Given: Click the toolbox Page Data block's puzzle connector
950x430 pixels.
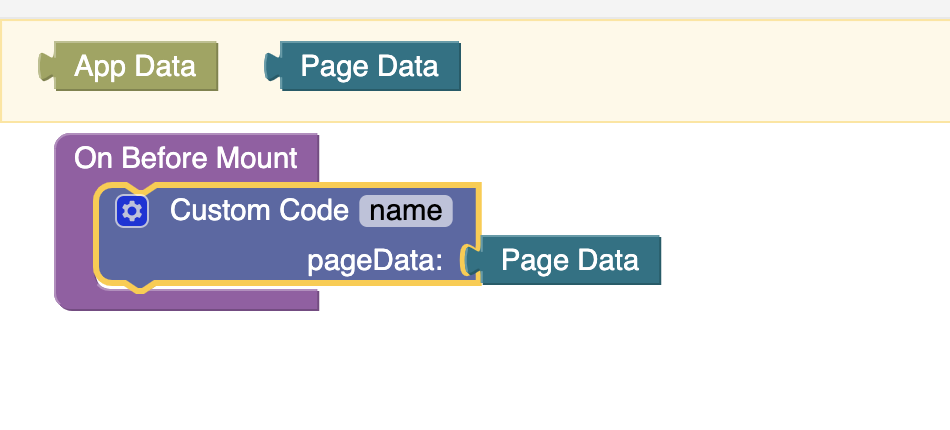Looking at the screenshot, I should [273, 67].
